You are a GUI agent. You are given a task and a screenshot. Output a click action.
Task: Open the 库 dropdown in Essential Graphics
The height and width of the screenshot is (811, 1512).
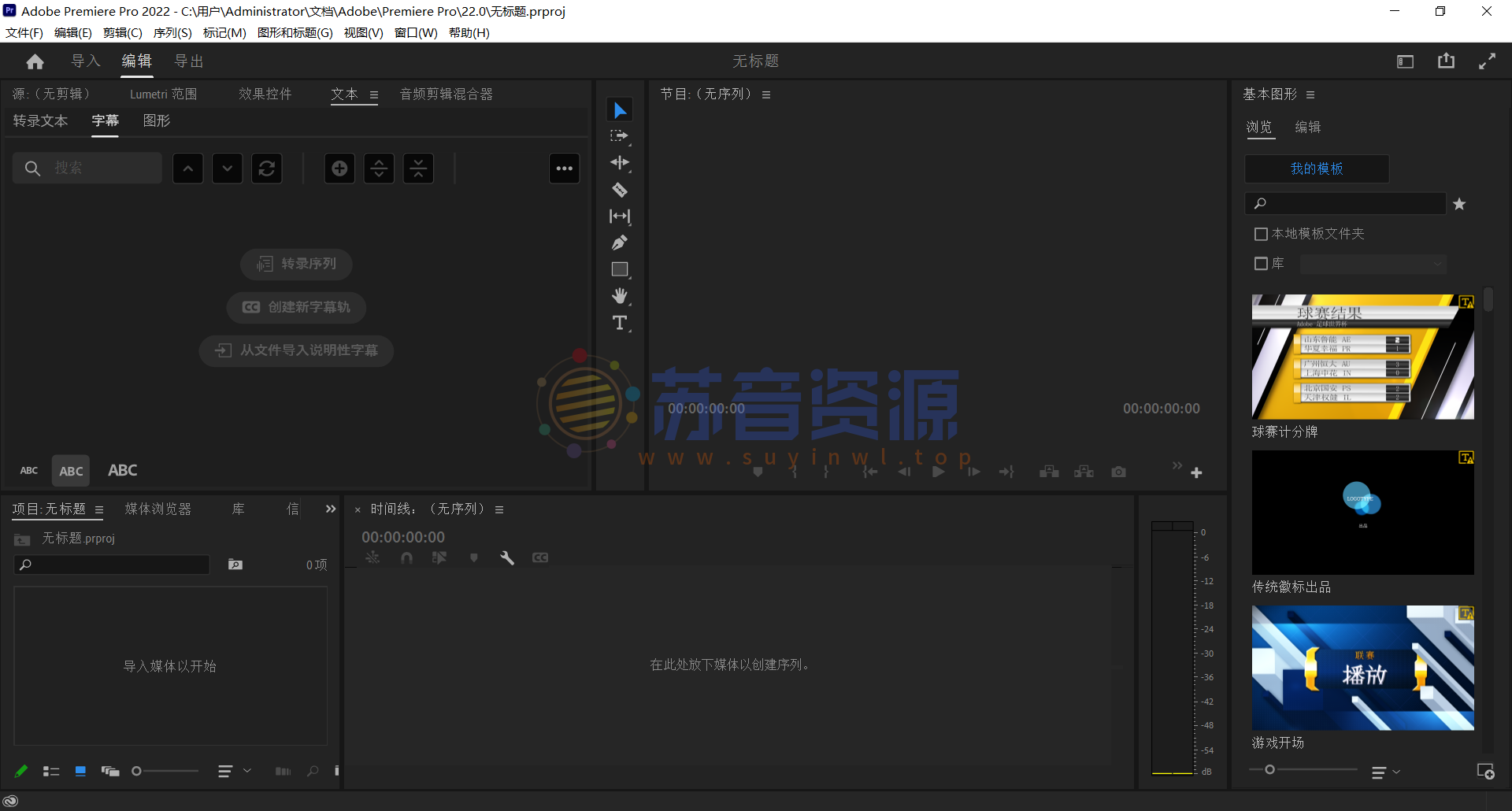coord(1373,264)
